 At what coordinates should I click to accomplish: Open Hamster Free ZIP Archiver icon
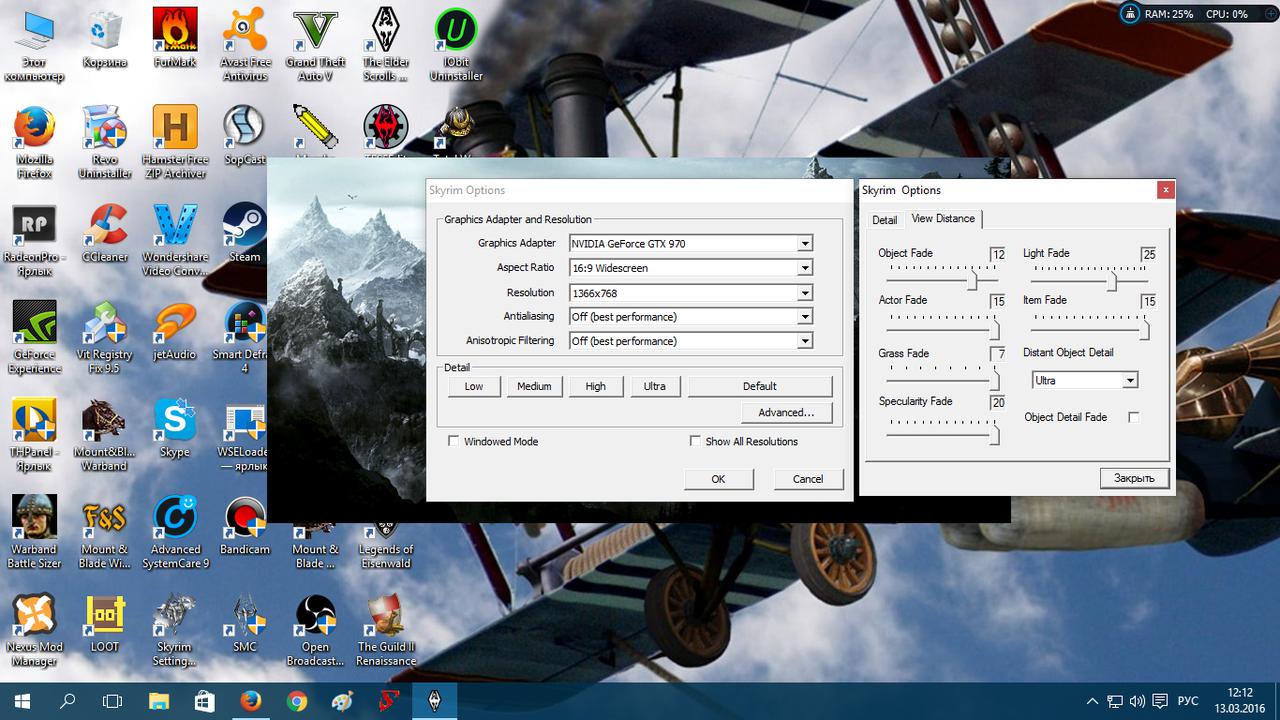pos(175,142)
